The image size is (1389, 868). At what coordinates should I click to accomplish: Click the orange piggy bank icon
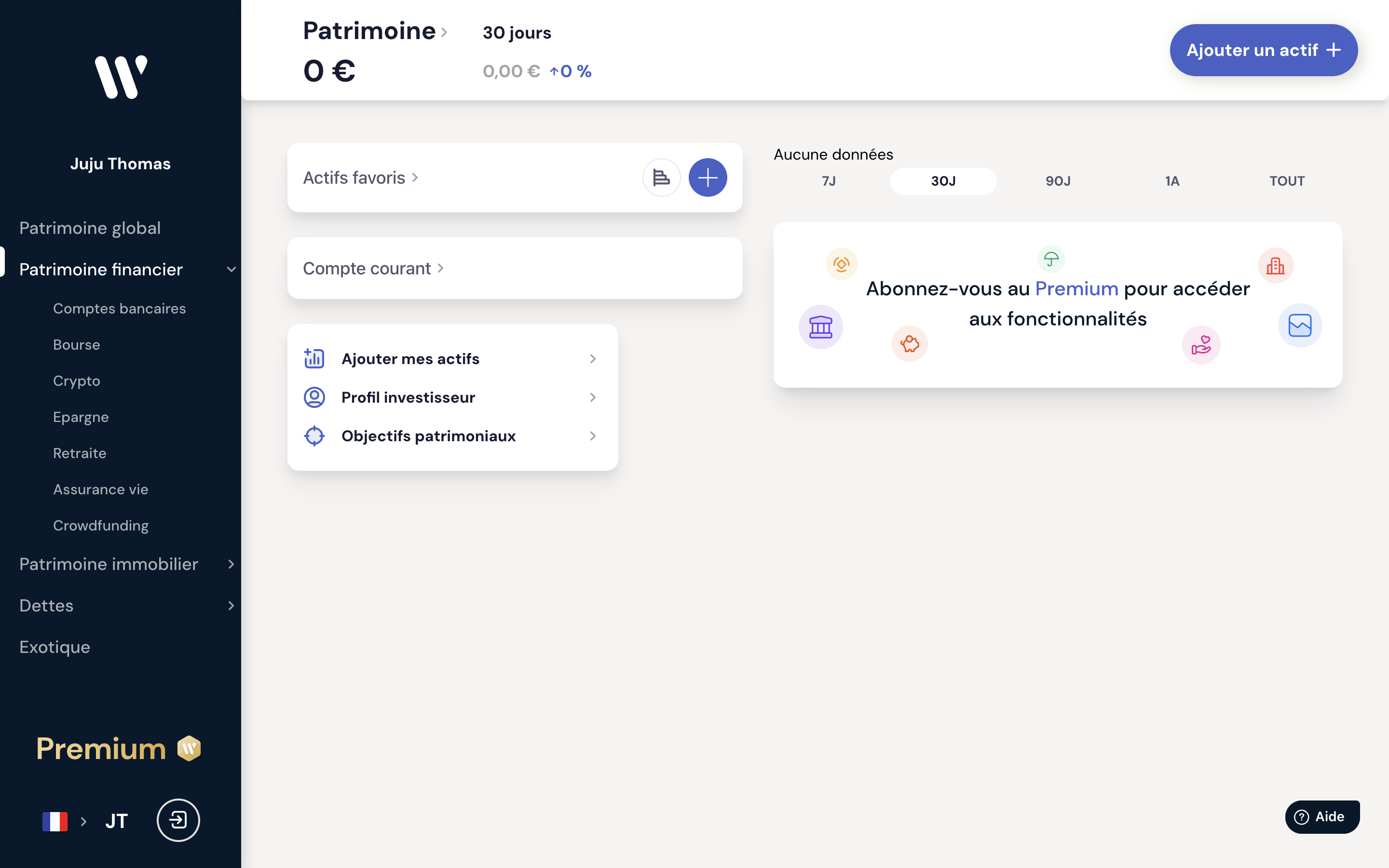coord(909,344)
